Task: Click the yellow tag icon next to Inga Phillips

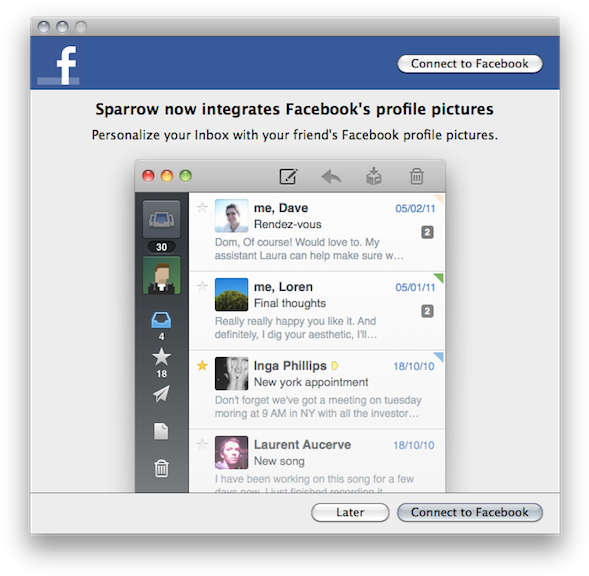Action: point(335,366)
